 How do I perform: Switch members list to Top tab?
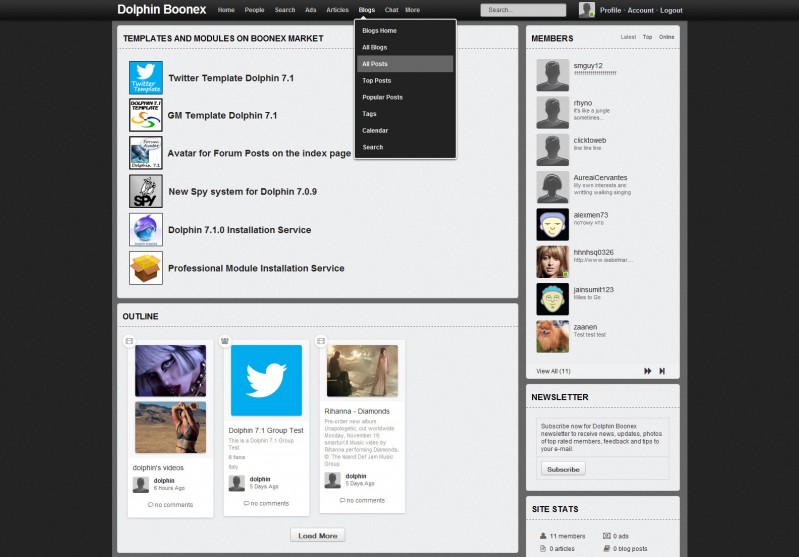pos(647,37)
